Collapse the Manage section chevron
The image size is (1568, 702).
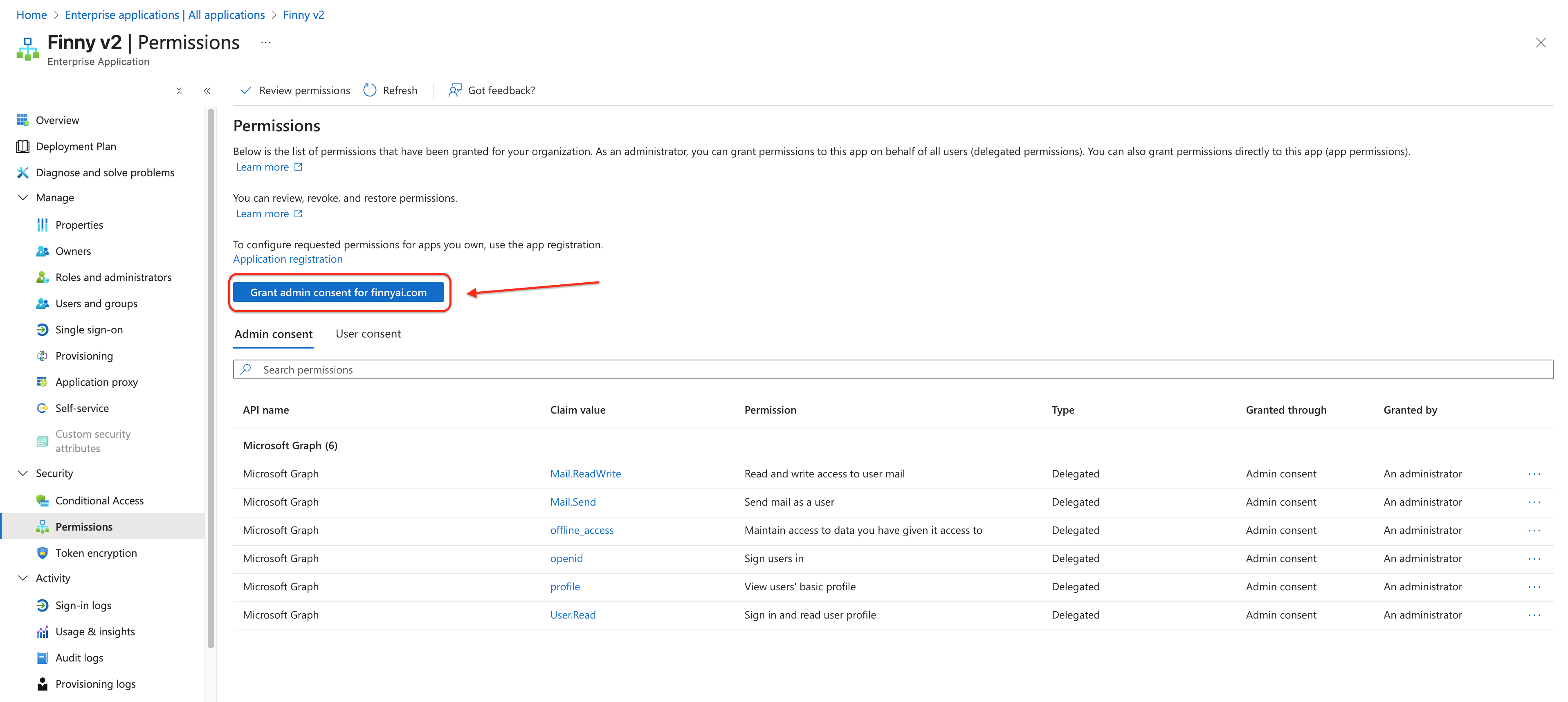coord(23,197)
